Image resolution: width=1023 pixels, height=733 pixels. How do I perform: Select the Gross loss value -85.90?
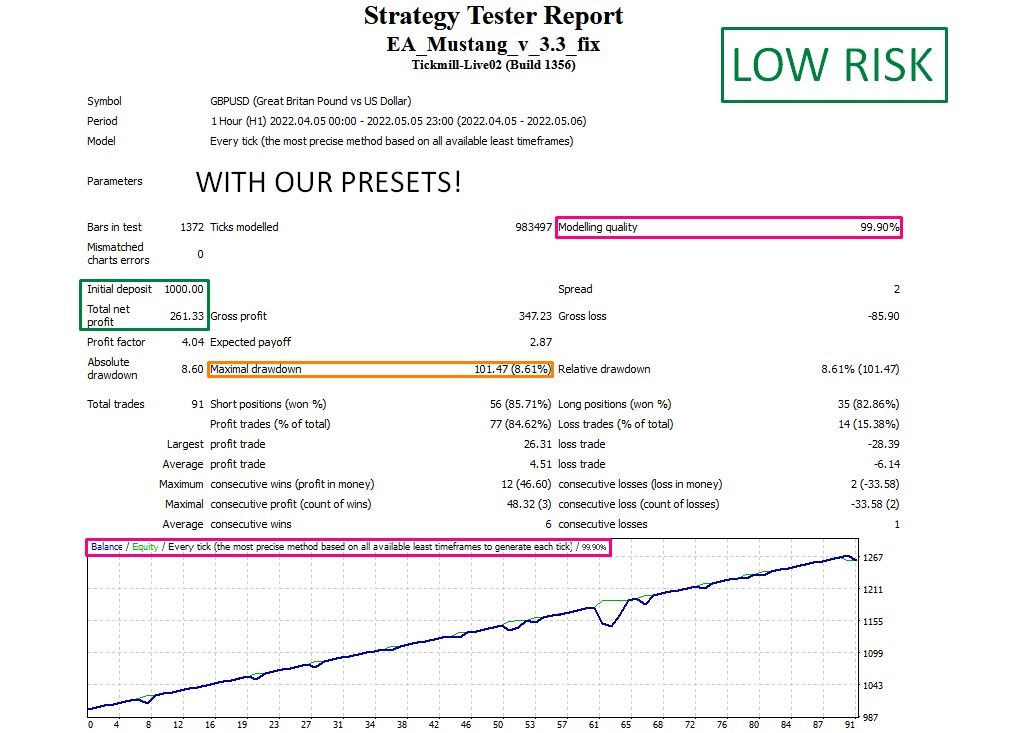click(x=883, y=316)
